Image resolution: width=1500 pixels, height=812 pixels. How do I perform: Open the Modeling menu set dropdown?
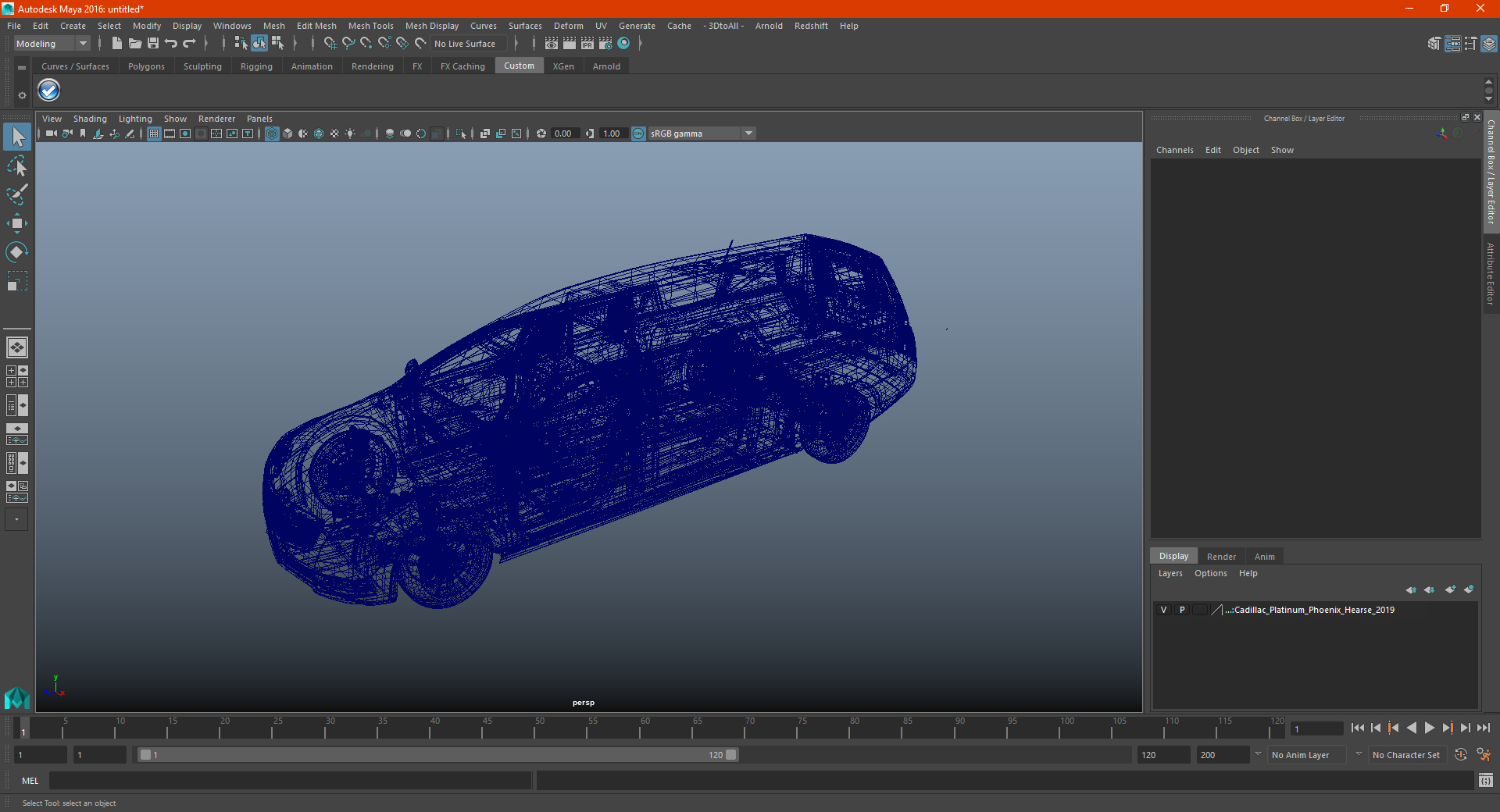(x=52, y=44)
